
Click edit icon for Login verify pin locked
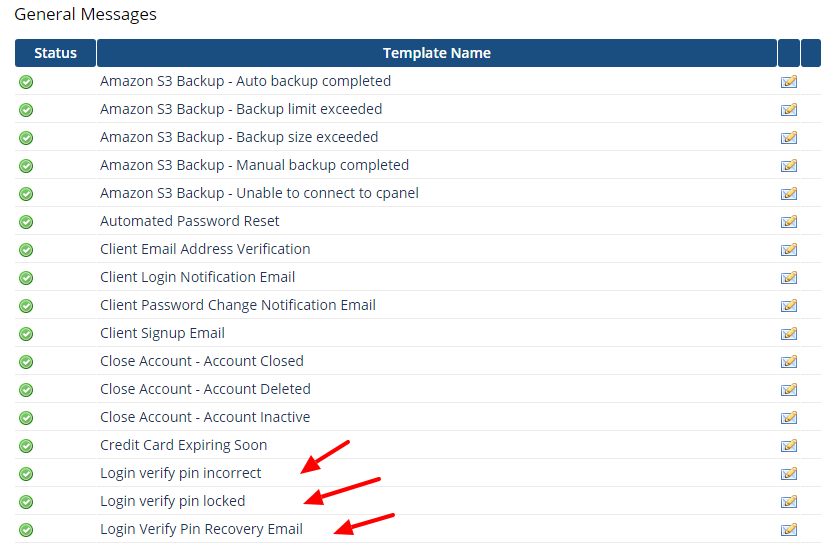(788, 501)
